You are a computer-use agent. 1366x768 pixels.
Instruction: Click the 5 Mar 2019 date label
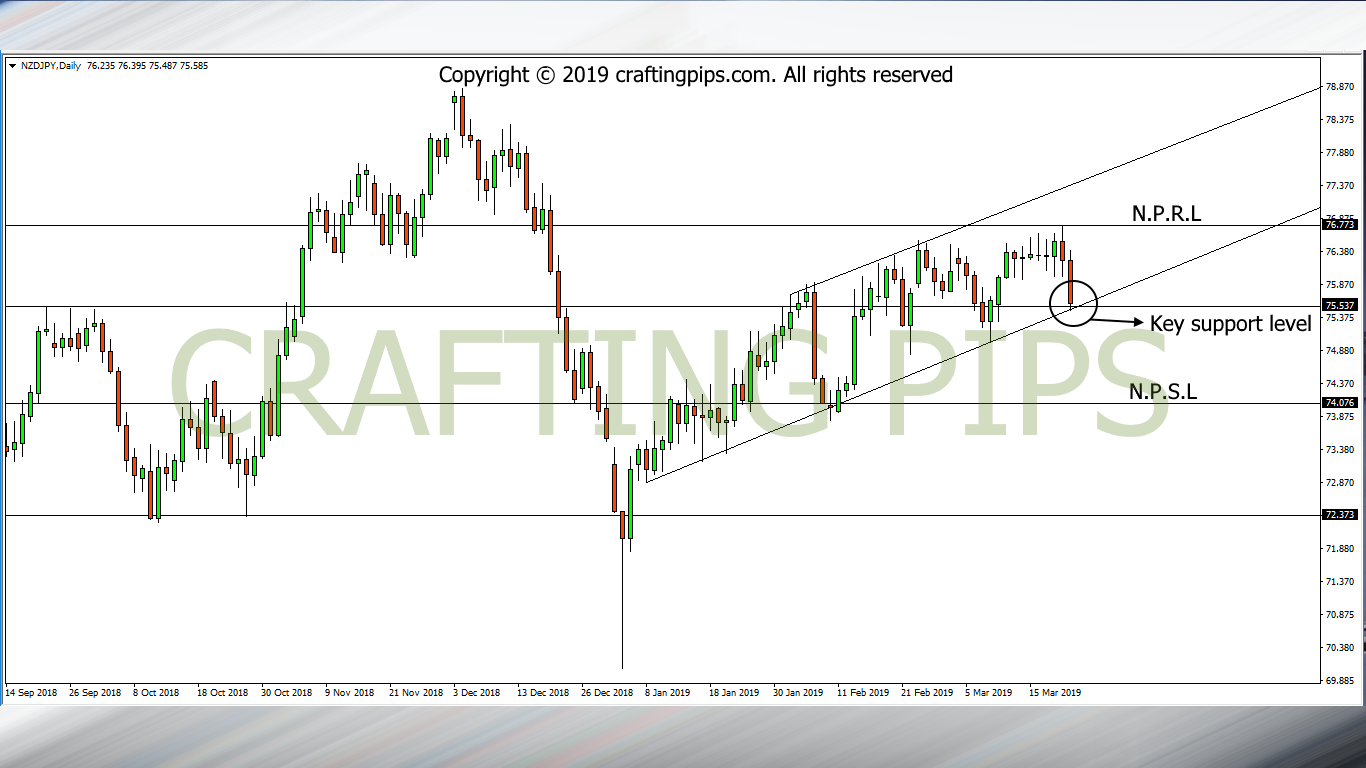pyautogui.click(x=989, y=692)
